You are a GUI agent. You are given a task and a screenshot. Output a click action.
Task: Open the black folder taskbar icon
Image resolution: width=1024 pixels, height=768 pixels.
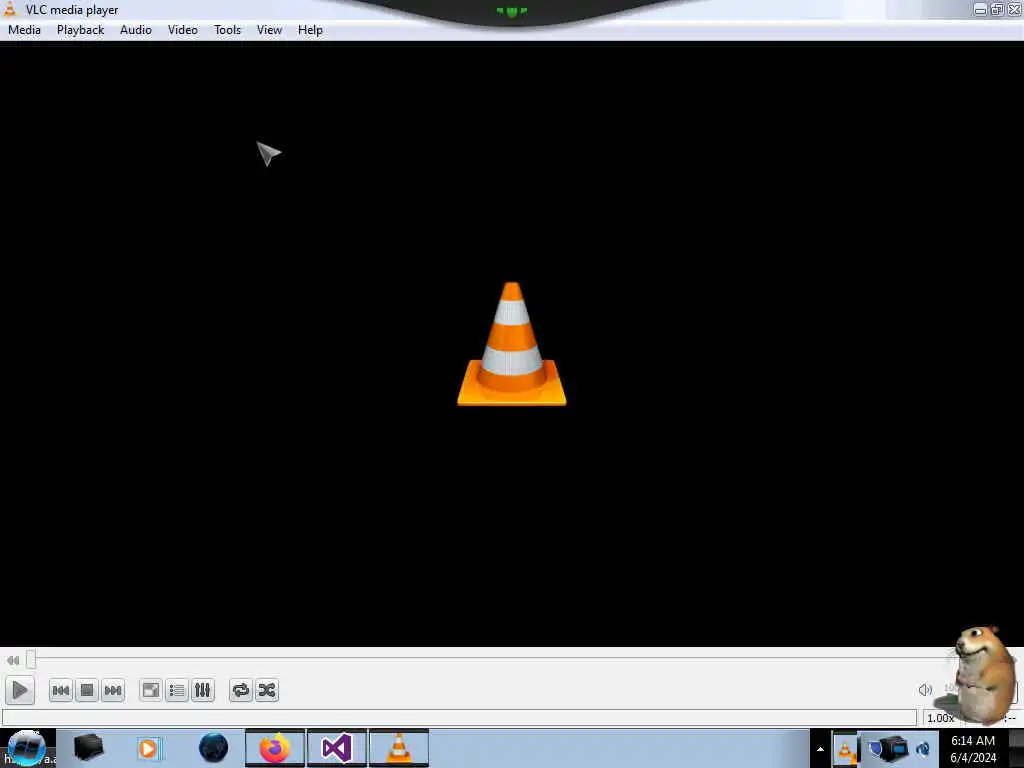pos(88,748)
